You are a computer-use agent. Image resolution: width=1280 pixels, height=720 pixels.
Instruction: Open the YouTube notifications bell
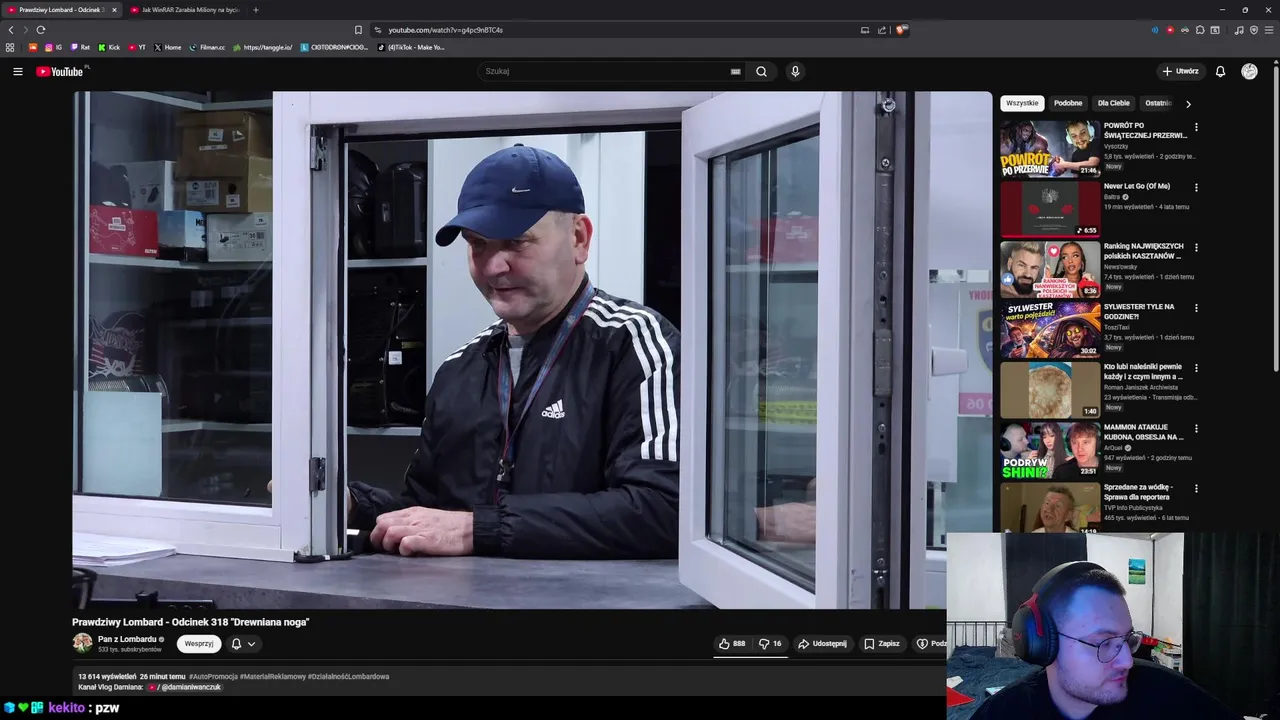coord(1220,71)
